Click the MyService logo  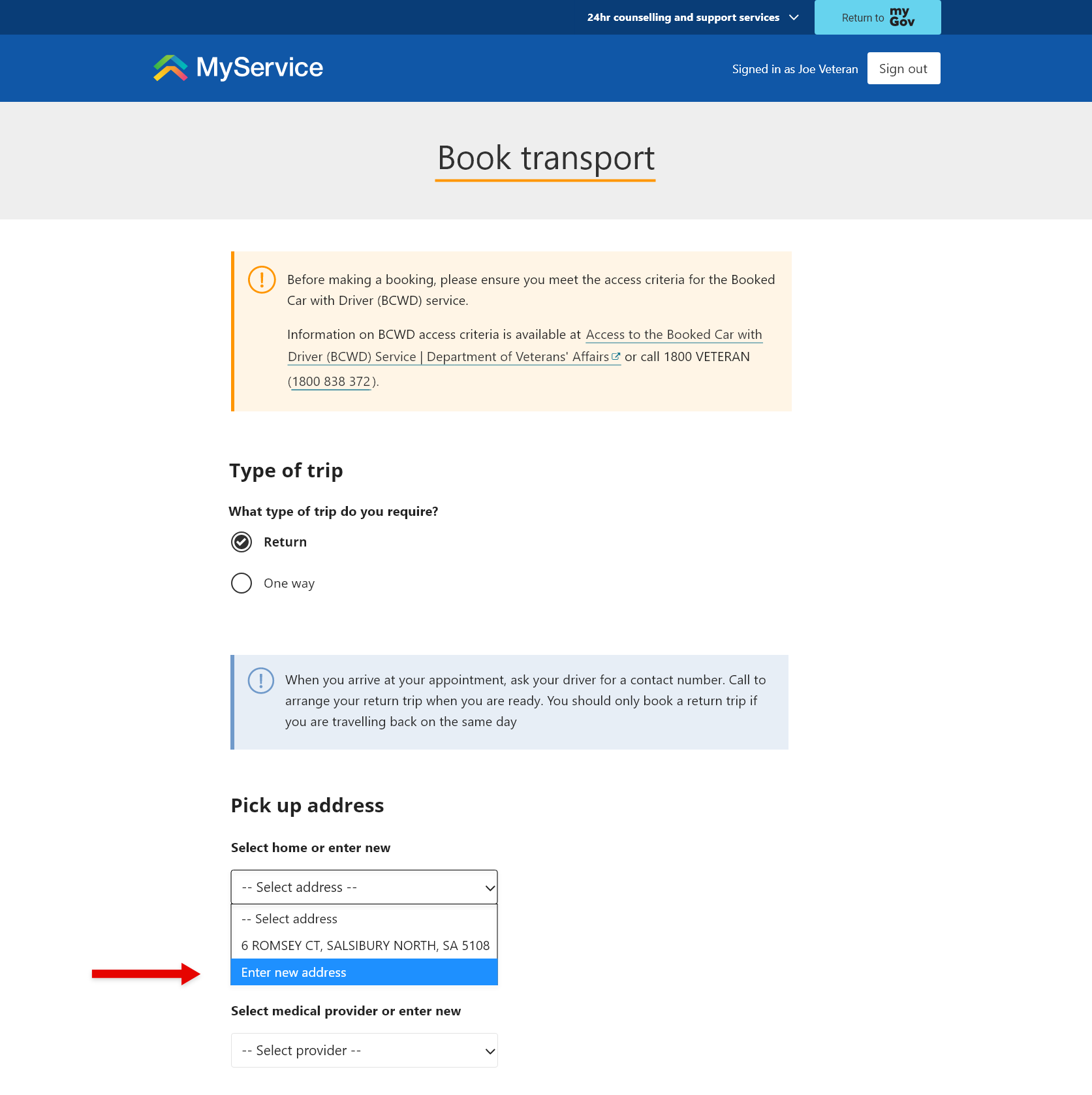coord(237,67)
